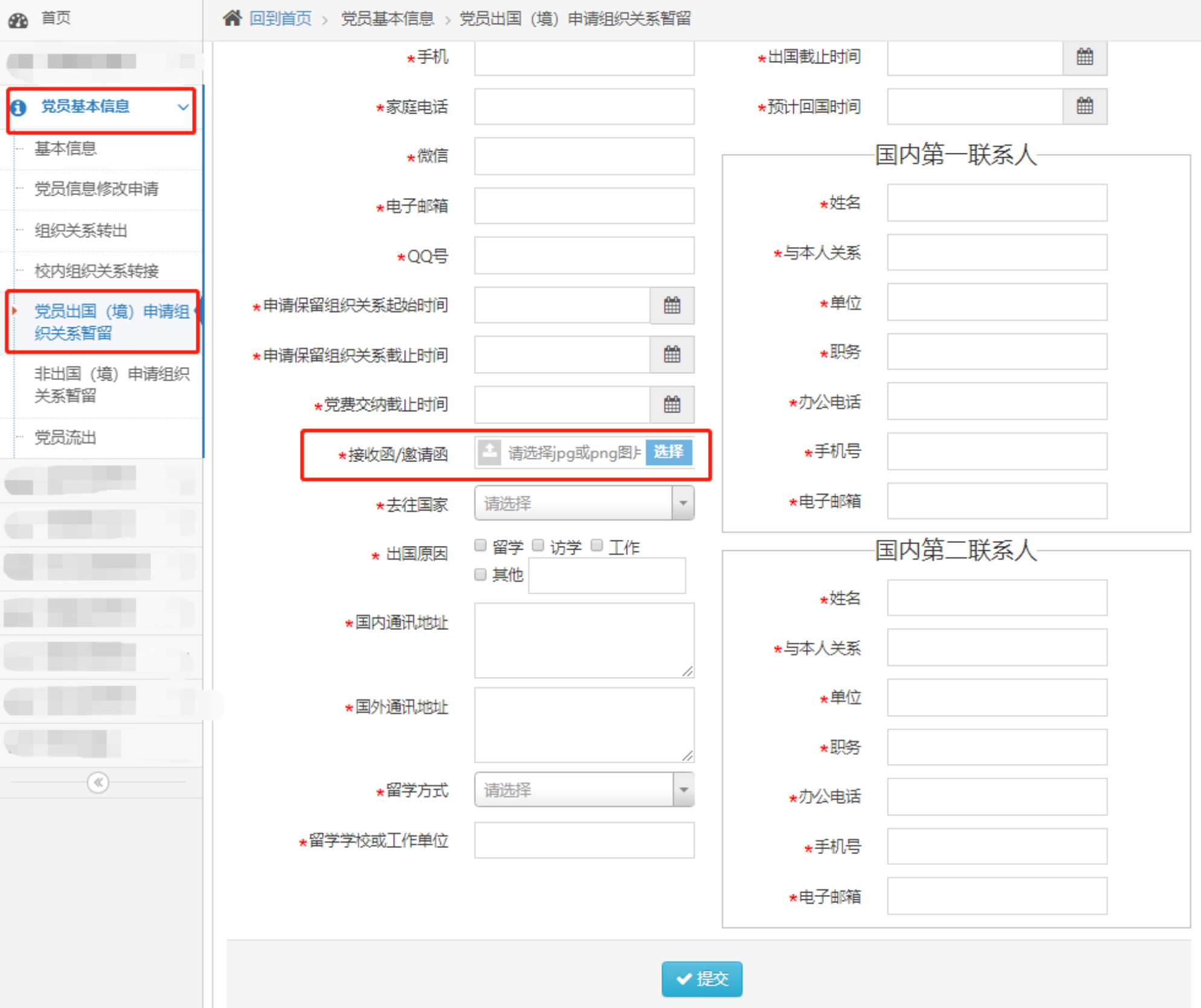This screenshot has height=1008, width=1201.
Task: Click the home icon in the breadcrumb
Action: pos(231,18)
